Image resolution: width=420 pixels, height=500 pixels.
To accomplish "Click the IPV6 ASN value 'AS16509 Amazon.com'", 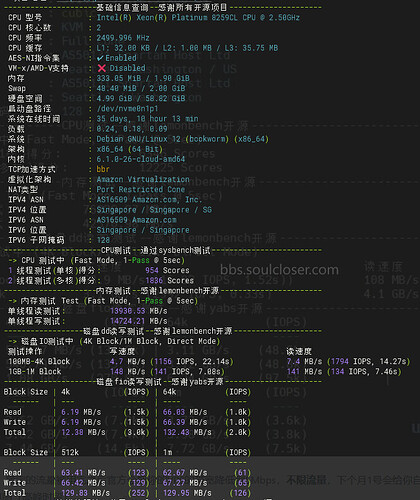I will click(x=136, y=220).
